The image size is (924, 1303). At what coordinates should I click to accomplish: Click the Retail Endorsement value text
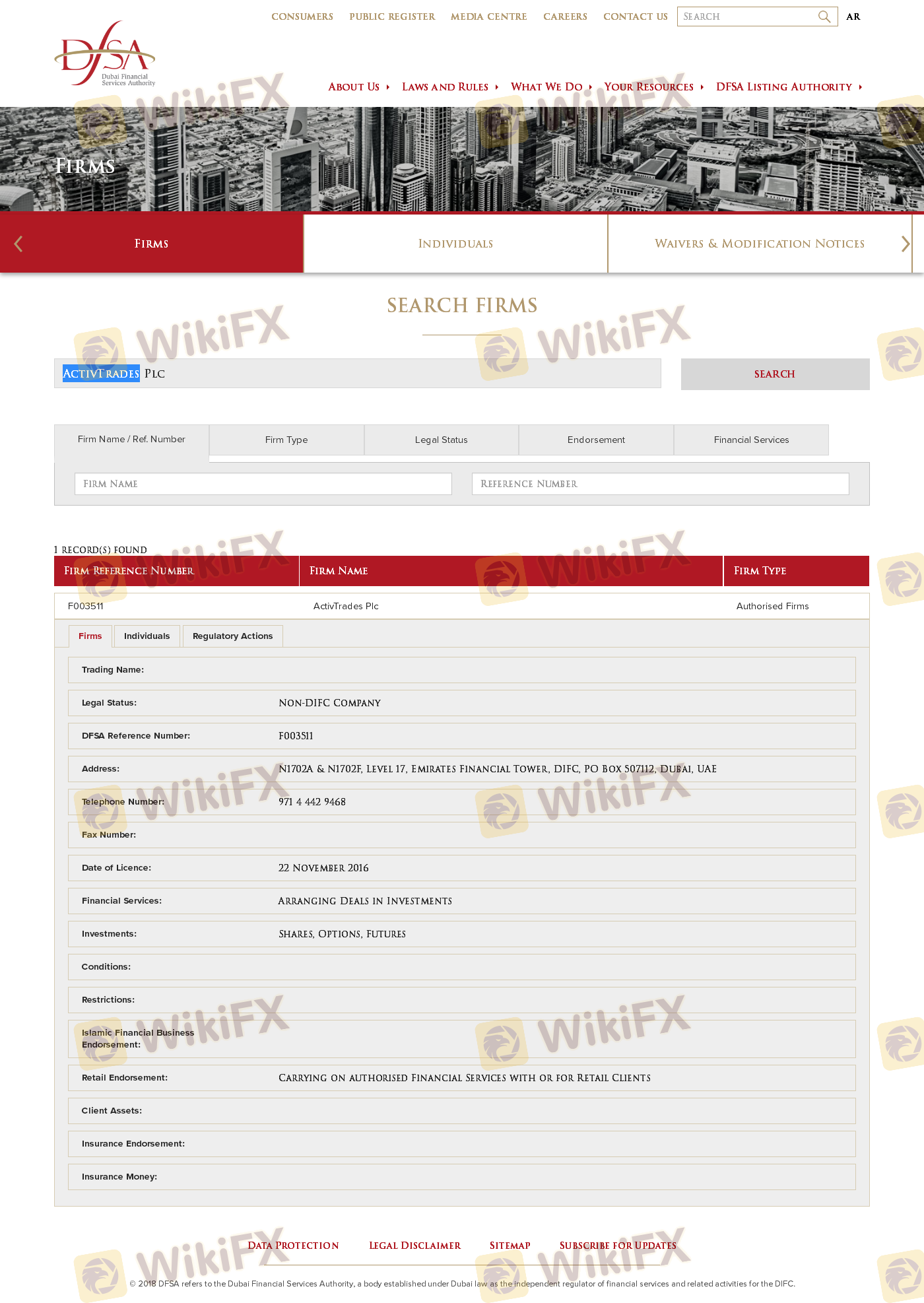(x=465, y=1078)
